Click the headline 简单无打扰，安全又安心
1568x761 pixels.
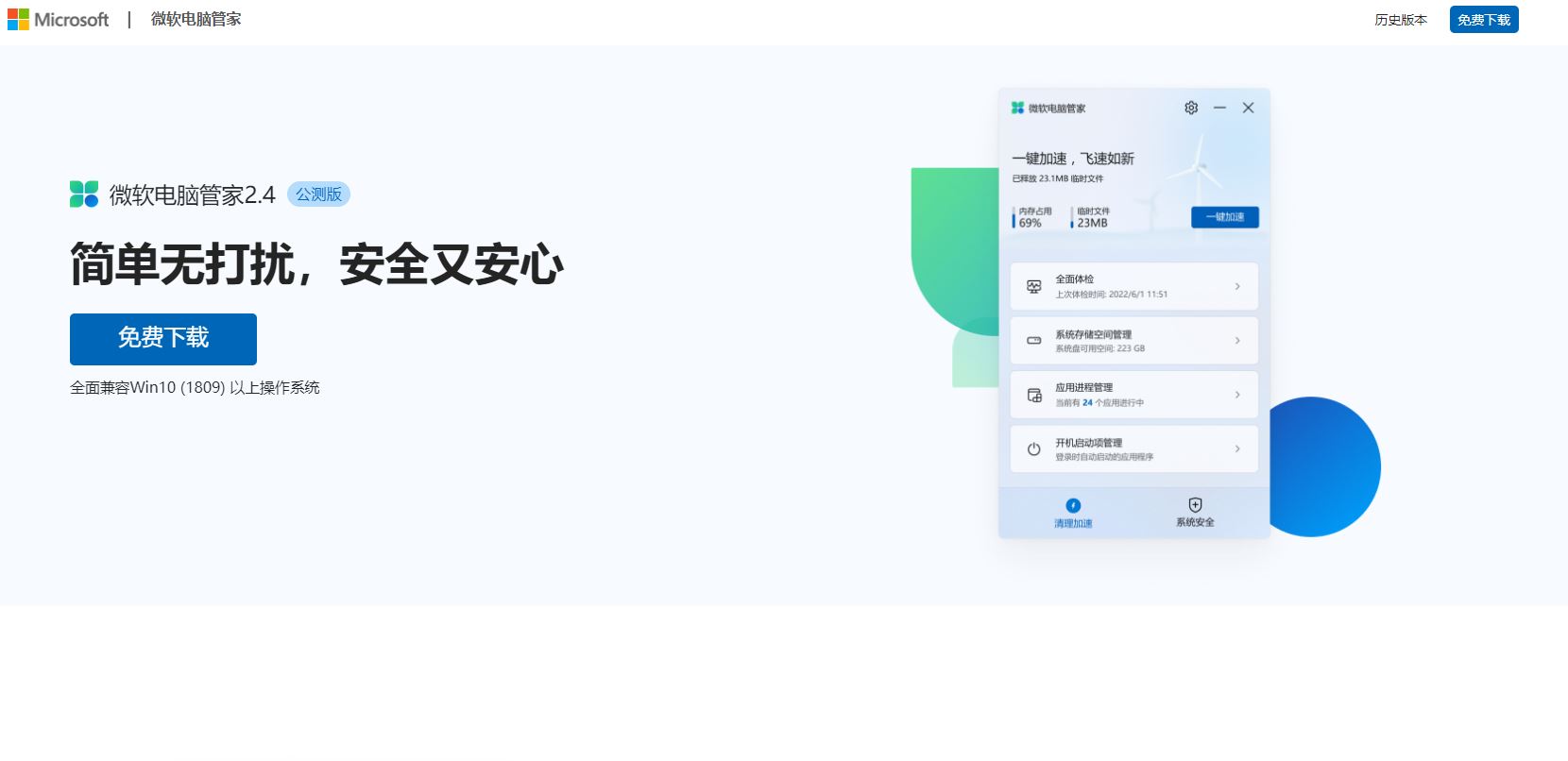(317, 263)
